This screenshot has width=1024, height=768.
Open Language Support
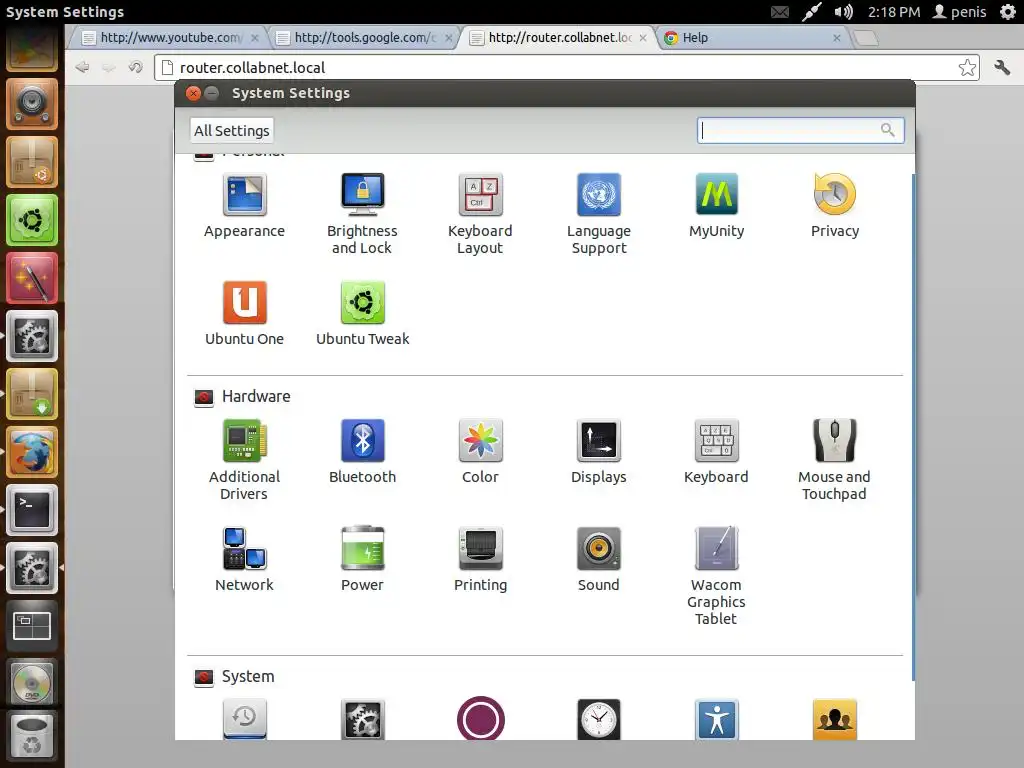599,214
